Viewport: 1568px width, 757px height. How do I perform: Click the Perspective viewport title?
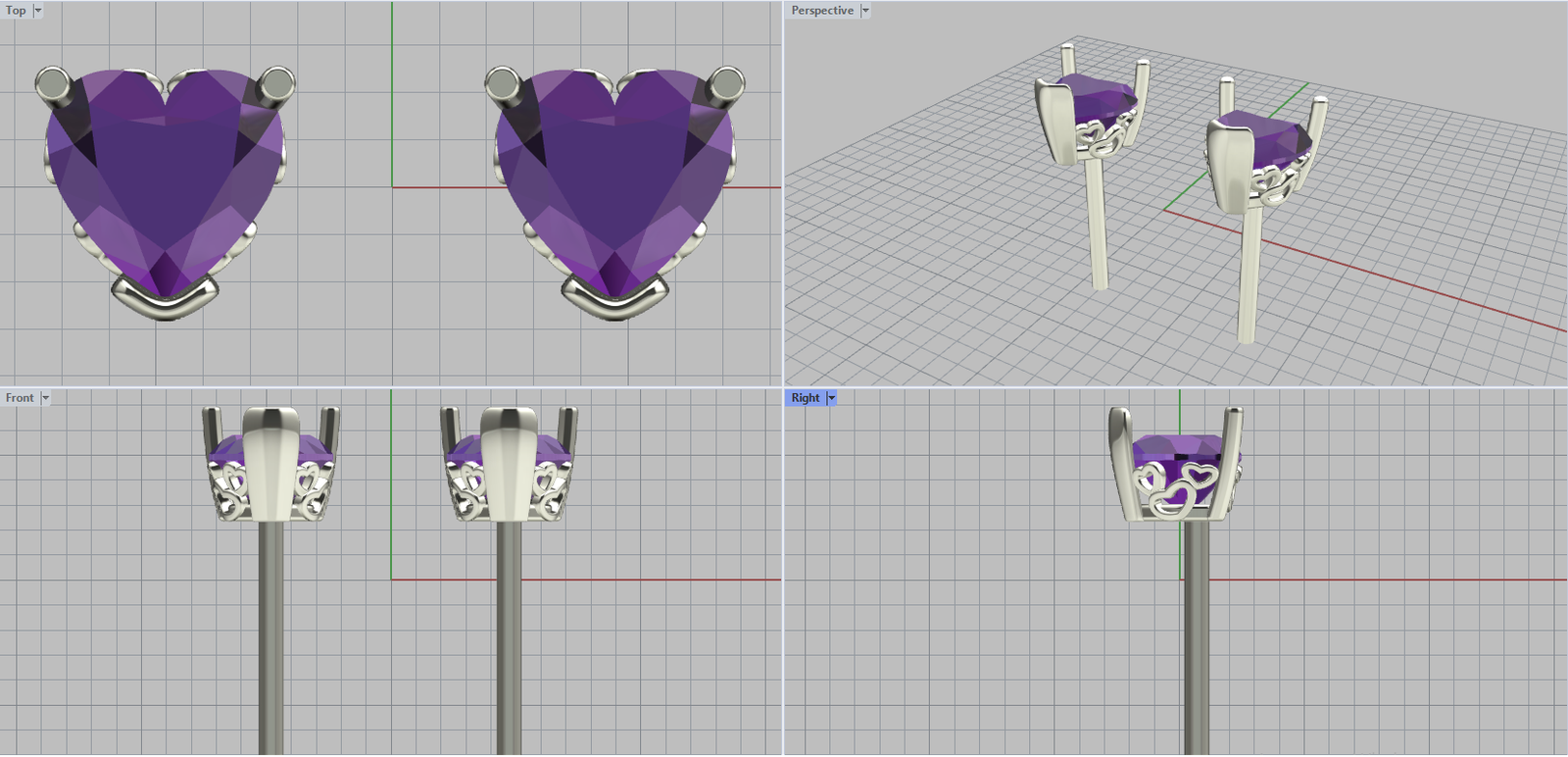(821, 11)
